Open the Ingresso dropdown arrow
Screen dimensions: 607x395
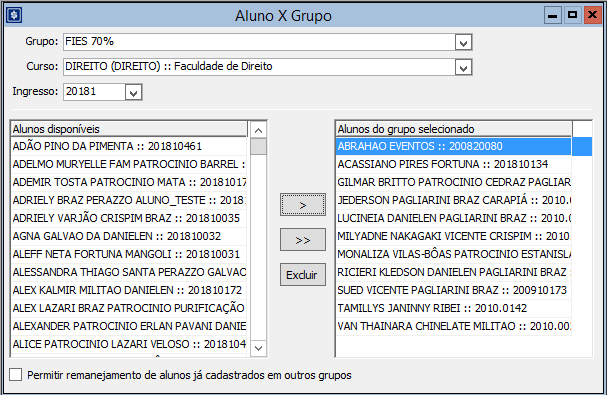point(133,93)
